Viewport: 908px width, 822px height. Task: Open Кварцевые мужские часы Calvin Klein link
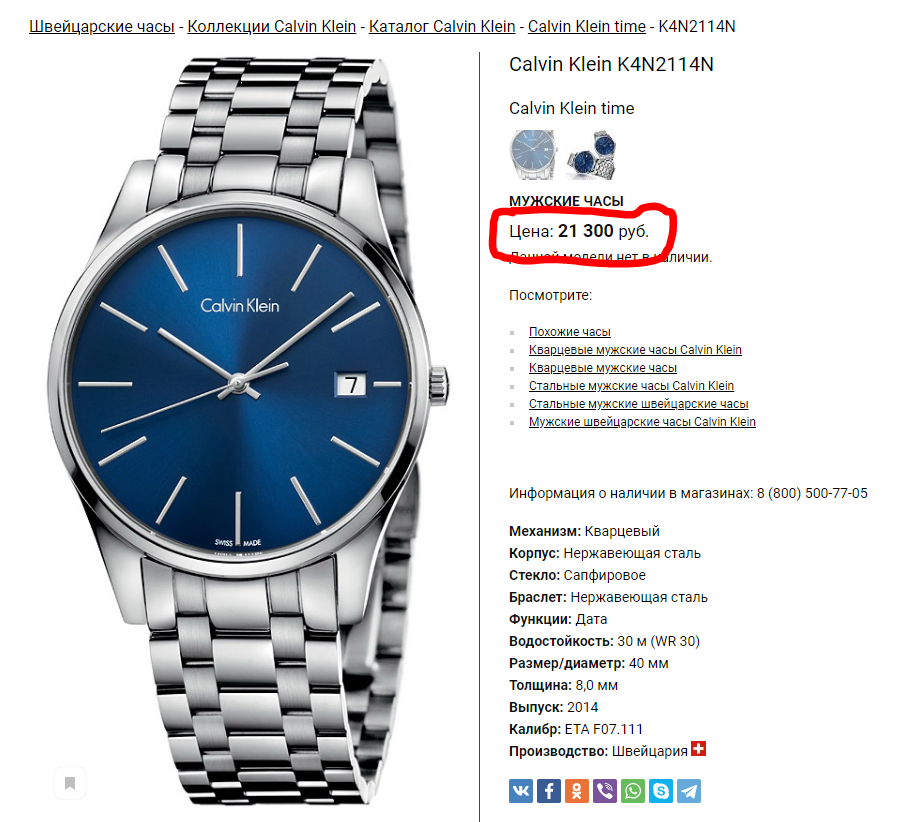[635, 350]
